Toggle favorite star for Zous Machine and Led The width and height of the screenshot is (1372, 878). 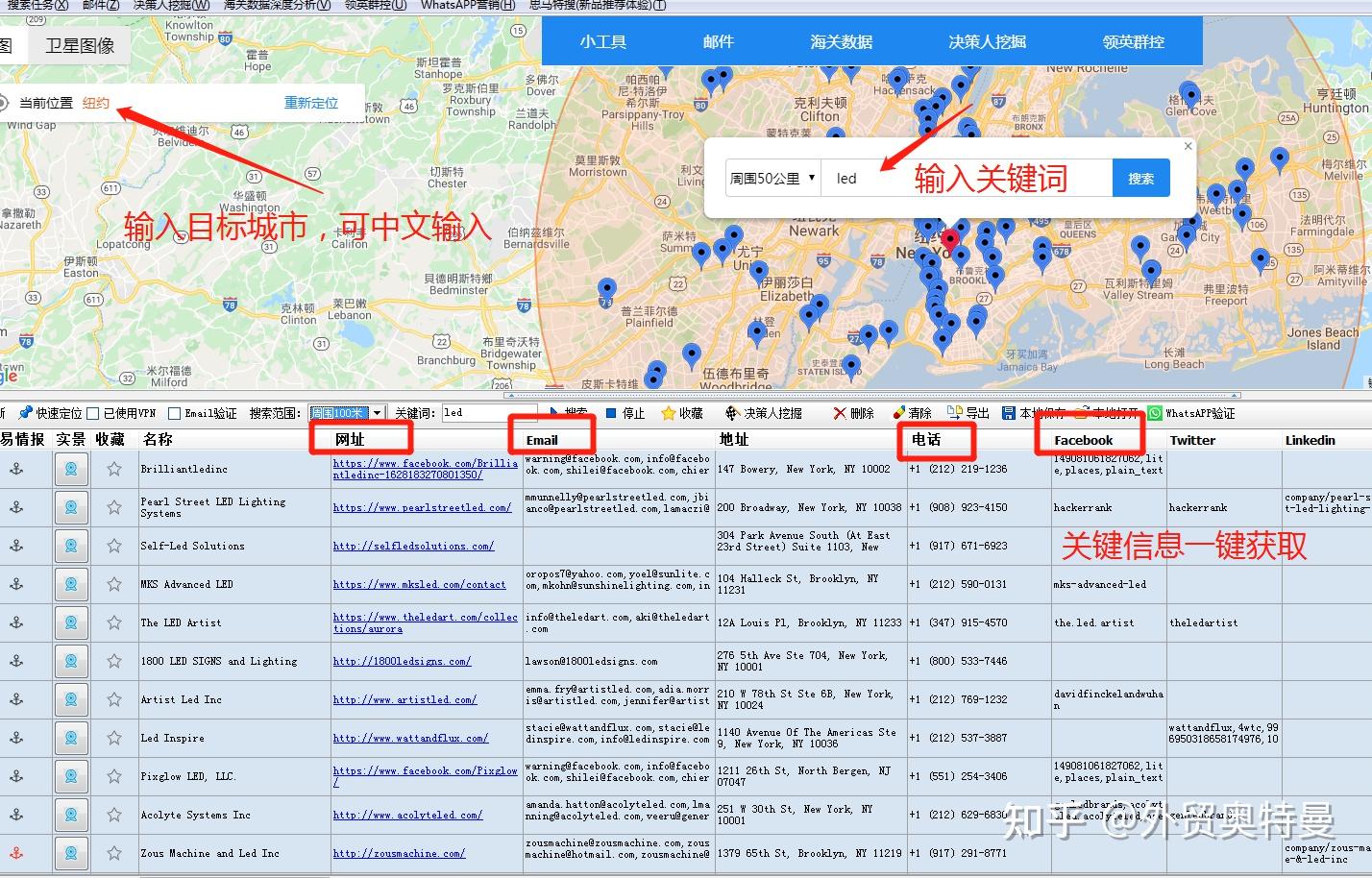click(x=114, y=853)
